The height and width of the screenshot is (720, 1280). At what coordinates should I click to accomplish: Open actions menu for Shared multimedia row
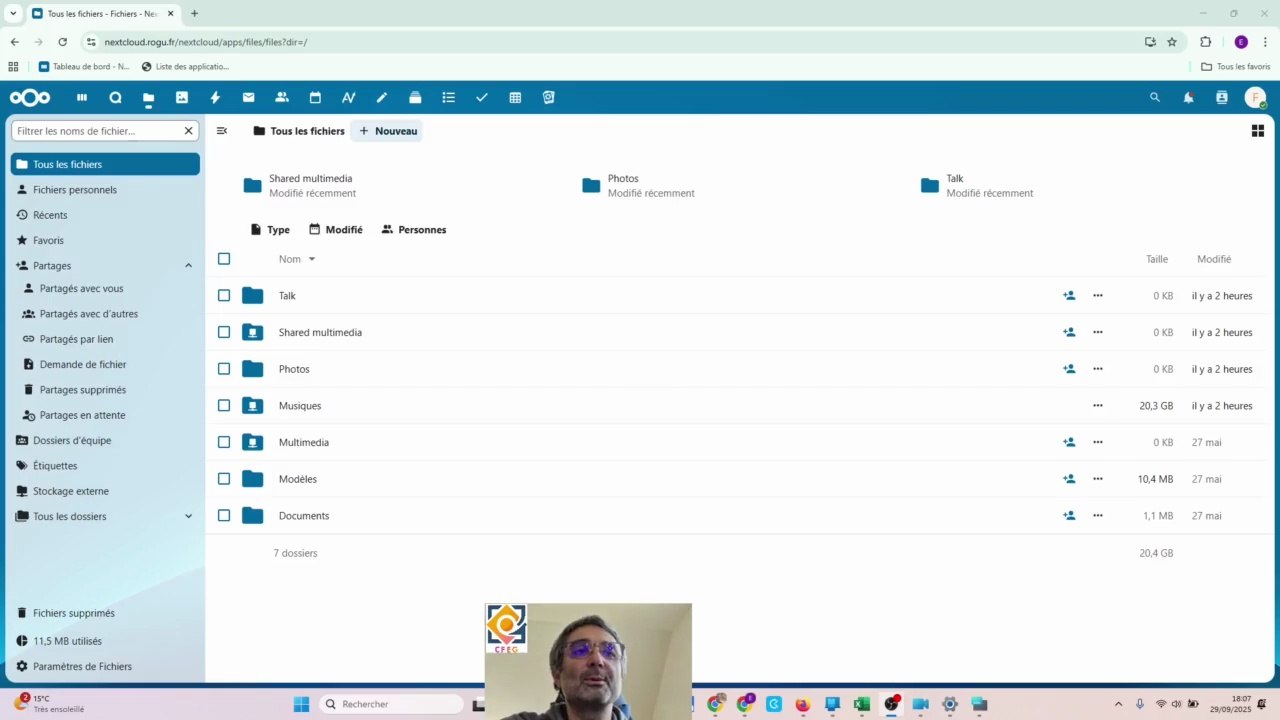[x=1098, y=332]
